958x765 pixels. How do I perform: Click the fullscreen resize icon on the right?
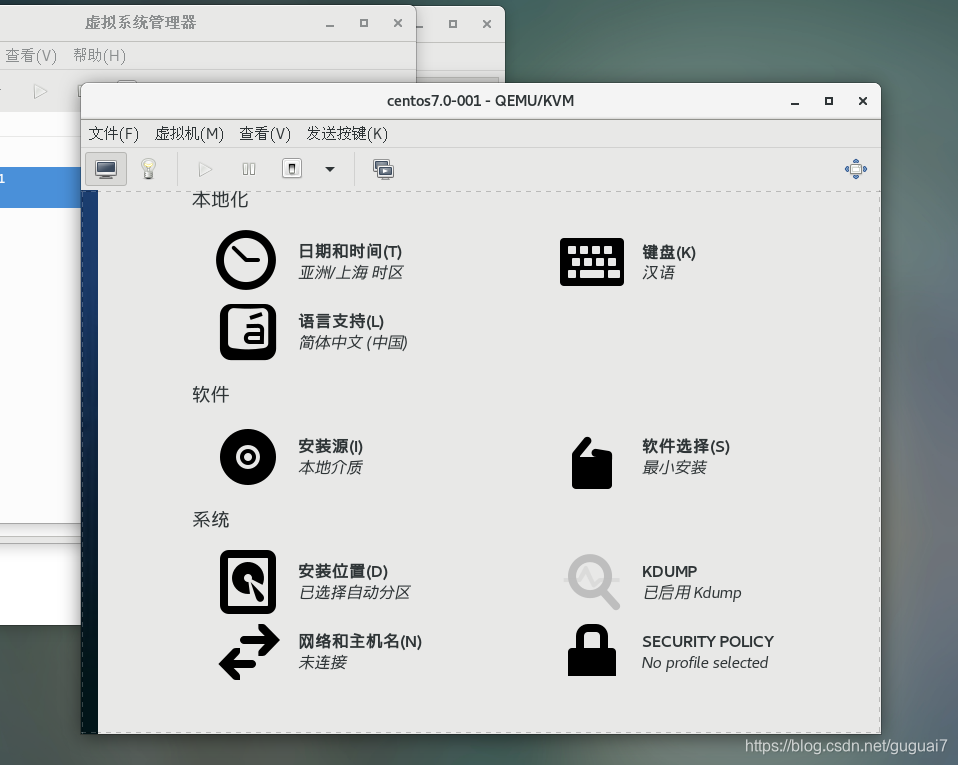pos(856,168)
